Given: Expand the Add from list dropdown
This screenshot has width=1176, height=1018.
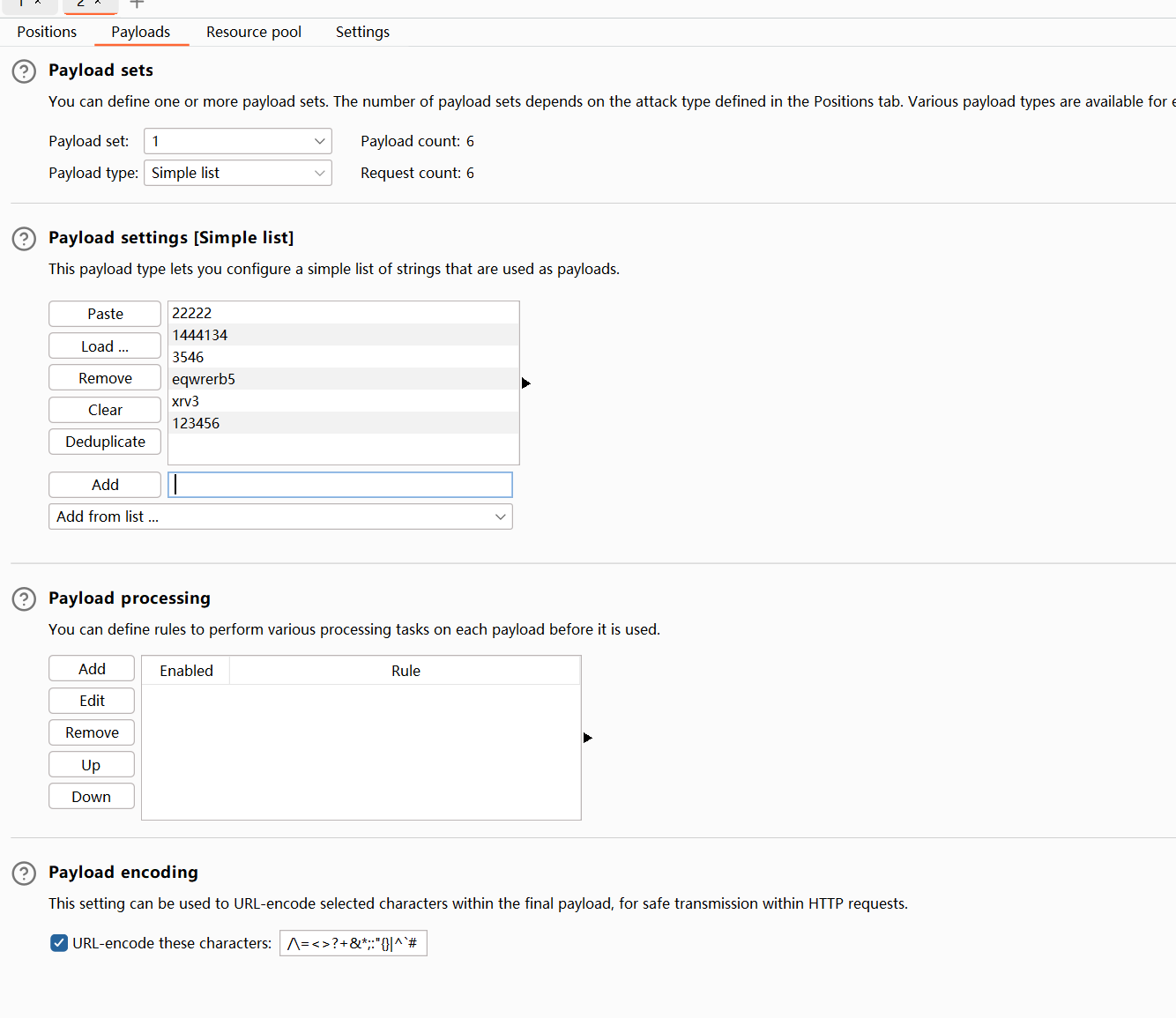Looking at the screenshot, I should click(280, 516).
